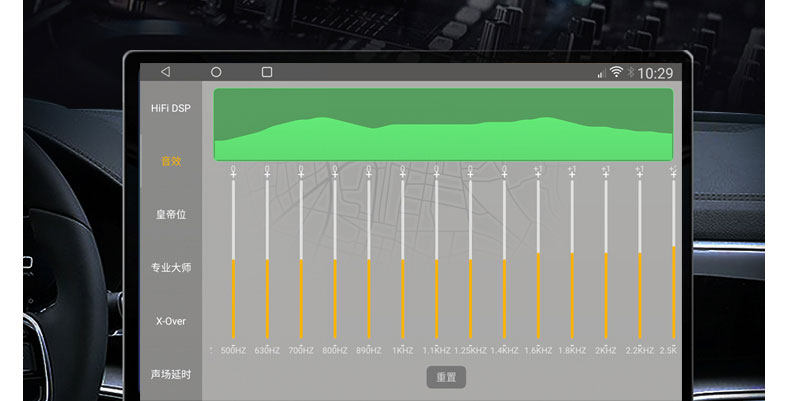
Task: Tap the Wi-Fi status icon
Action: pos(616,72)
